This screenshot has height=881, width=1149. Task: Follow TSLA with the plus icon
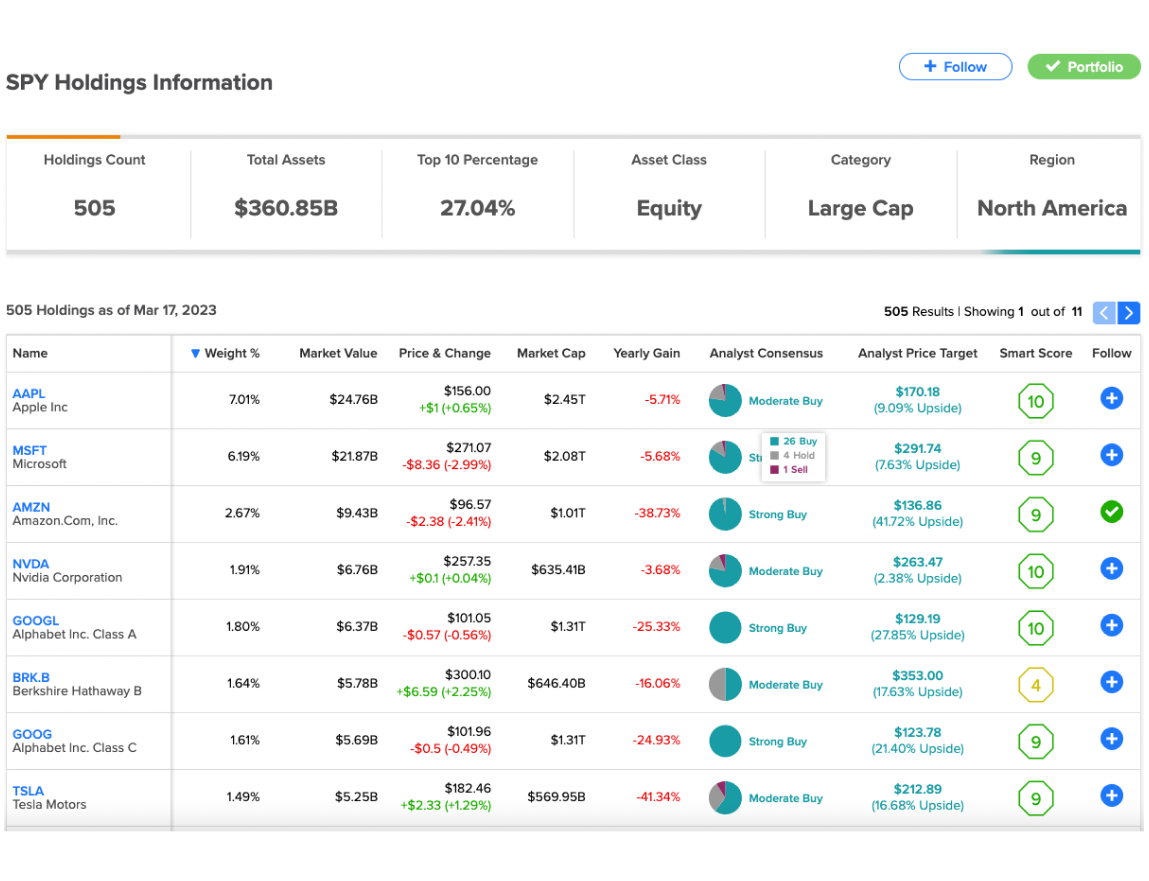click(x=1111, y=795)
